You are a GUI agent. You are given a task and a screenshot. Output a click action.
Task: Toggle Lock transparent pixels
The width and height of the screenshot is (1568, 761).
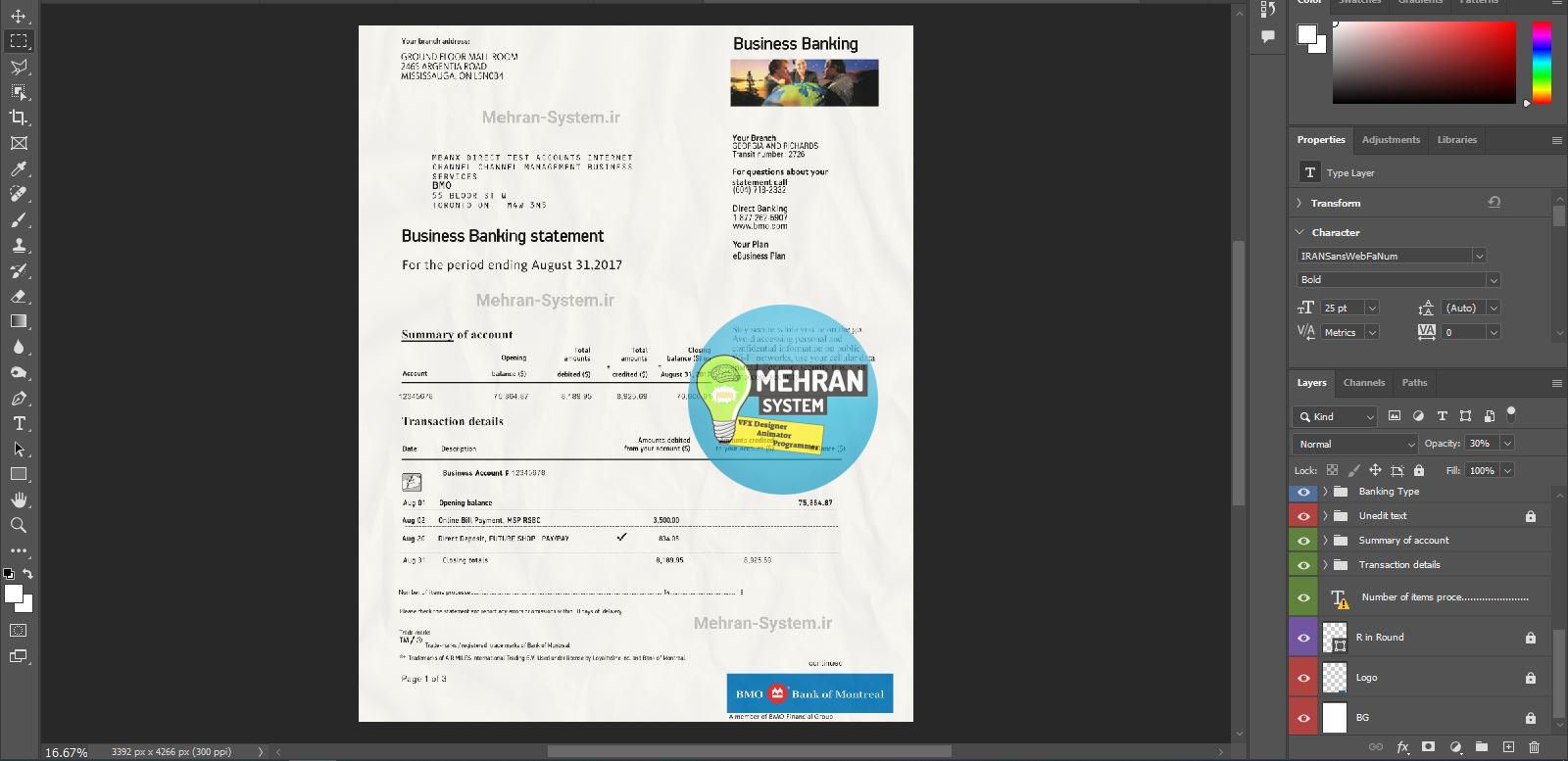[x=1330, y=471]
